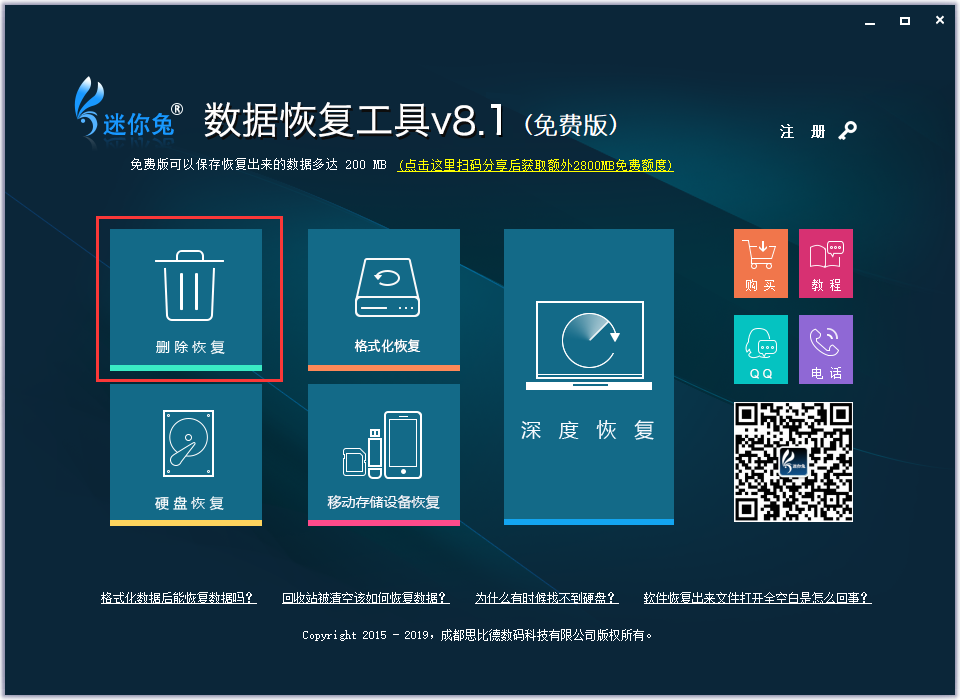Click the 电话 phone tile
The height and width of the screenshot is (700, 960).
pyautogui.click(x=826, y=350)
